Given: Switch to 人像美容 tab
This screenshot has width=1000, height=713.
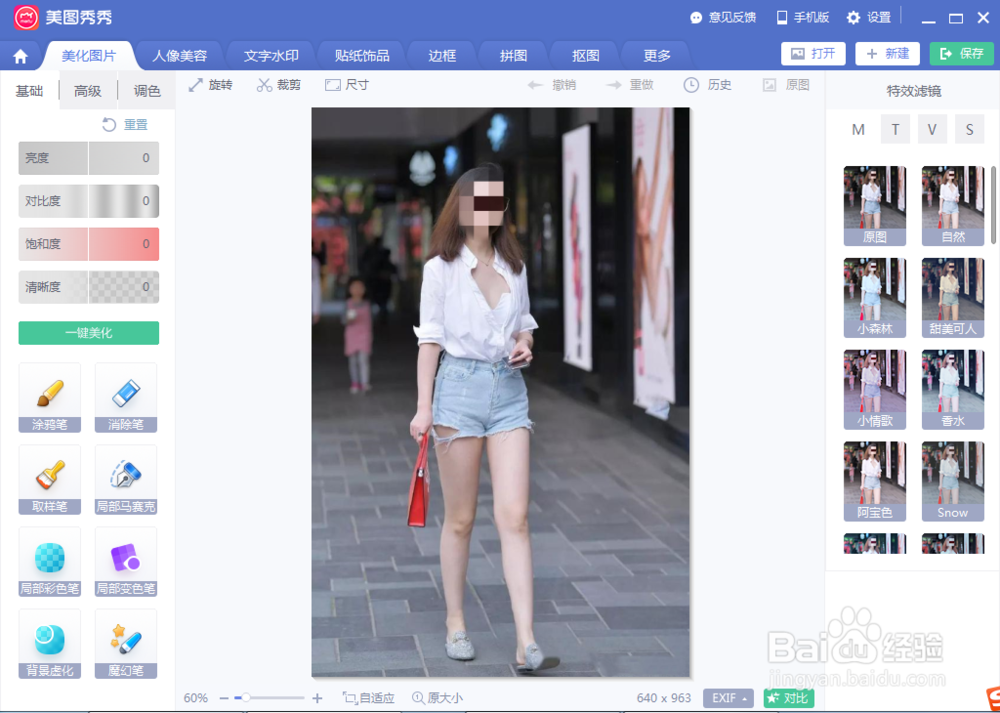Looking at the screenshot, I should [179, 56].
